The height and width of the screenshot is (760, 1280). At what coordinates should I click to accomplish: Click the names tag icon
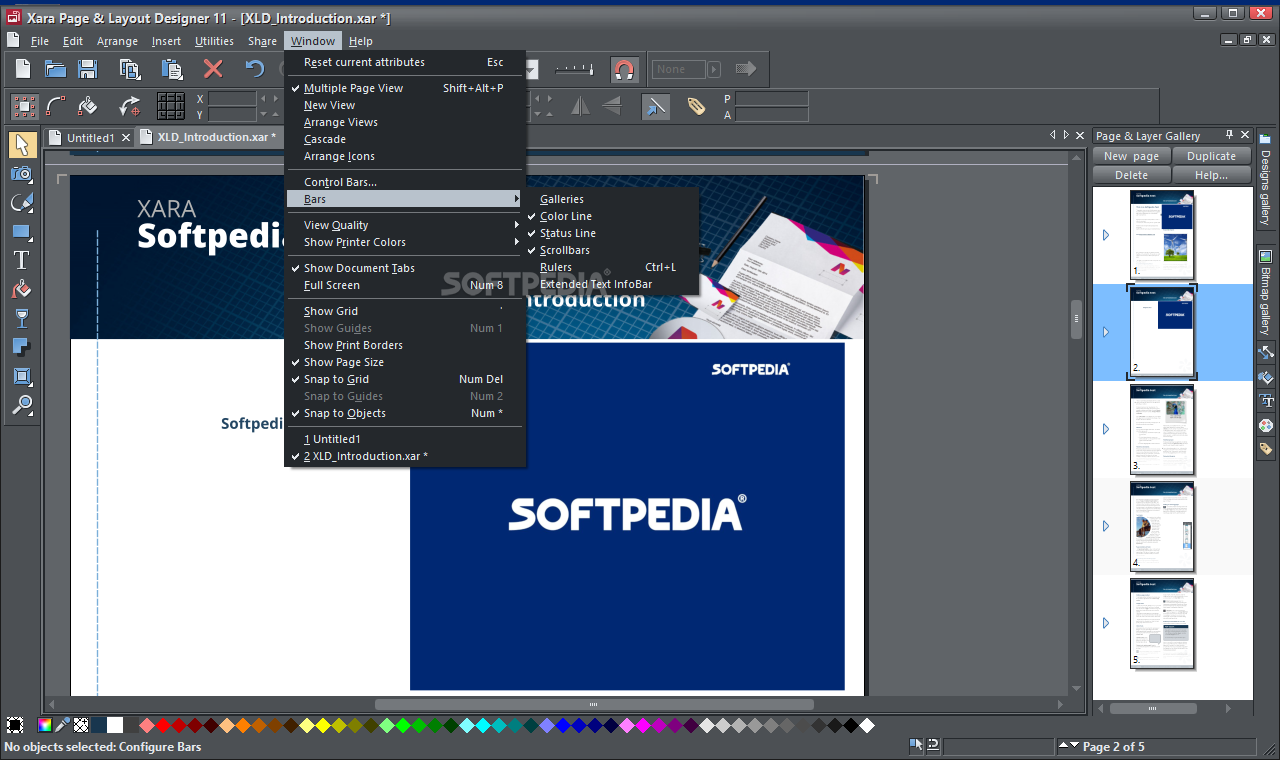coord(696,106)
